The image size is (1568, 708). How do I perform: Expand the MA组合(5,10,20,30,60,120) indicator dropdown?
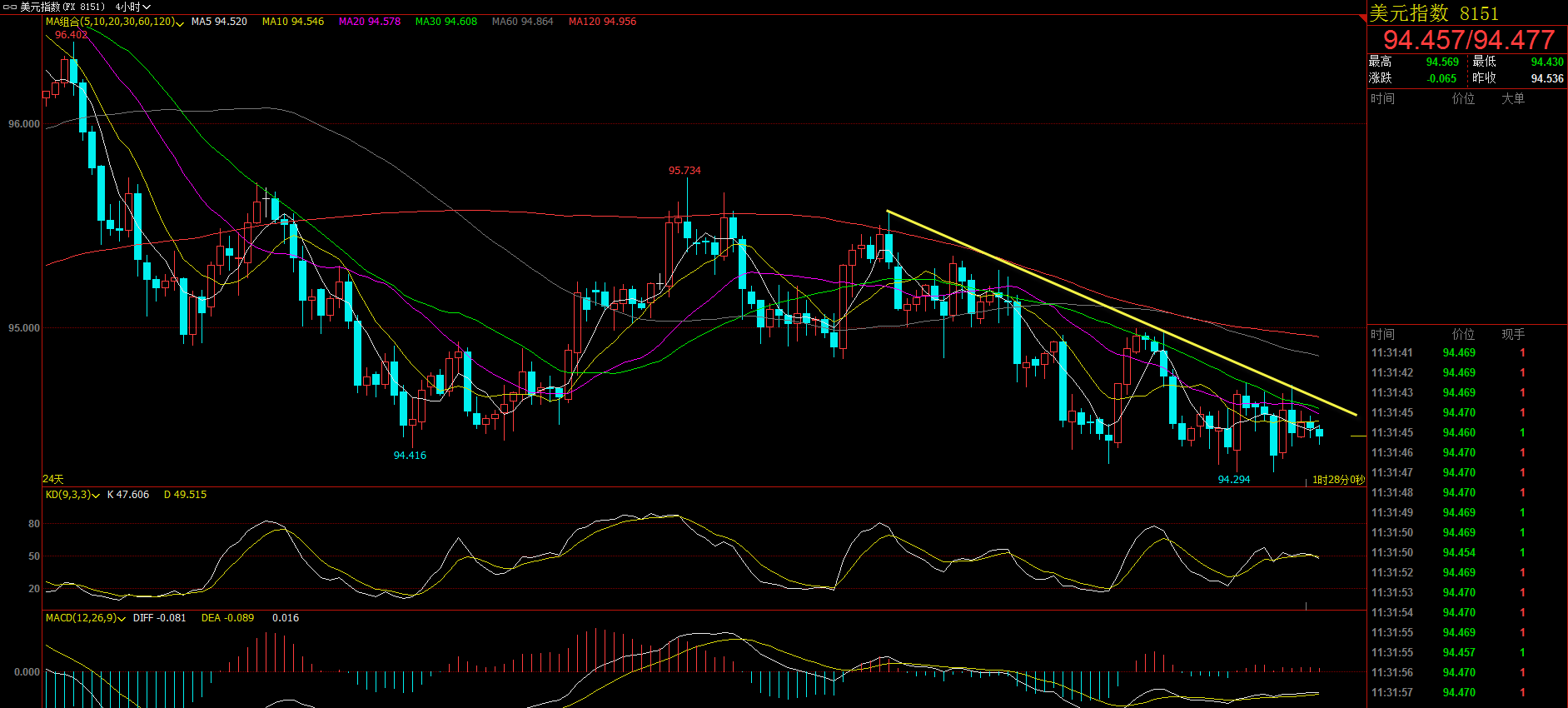point(180,23)
